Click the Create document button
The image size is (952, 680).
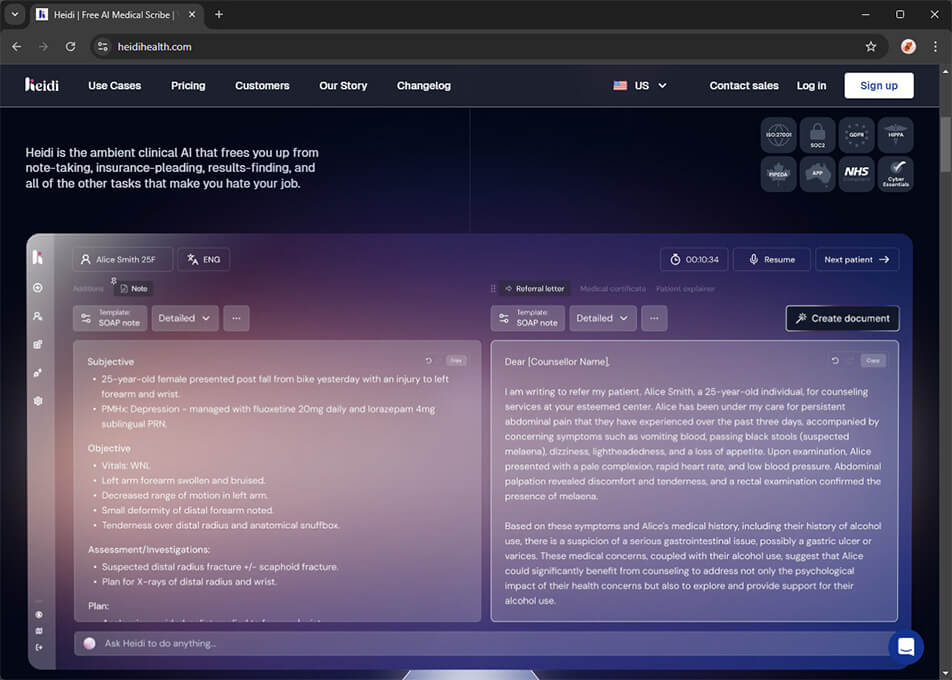[842, 318]
